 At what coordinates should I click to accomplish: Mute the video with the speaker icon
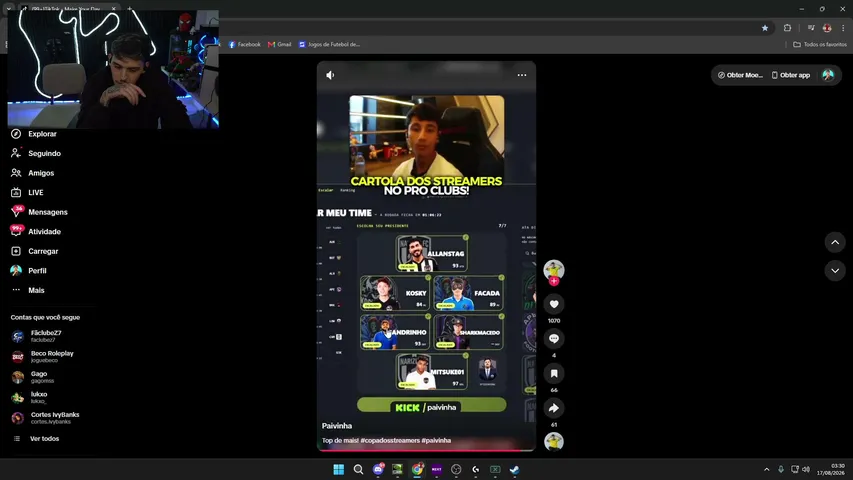pos(330,75)
